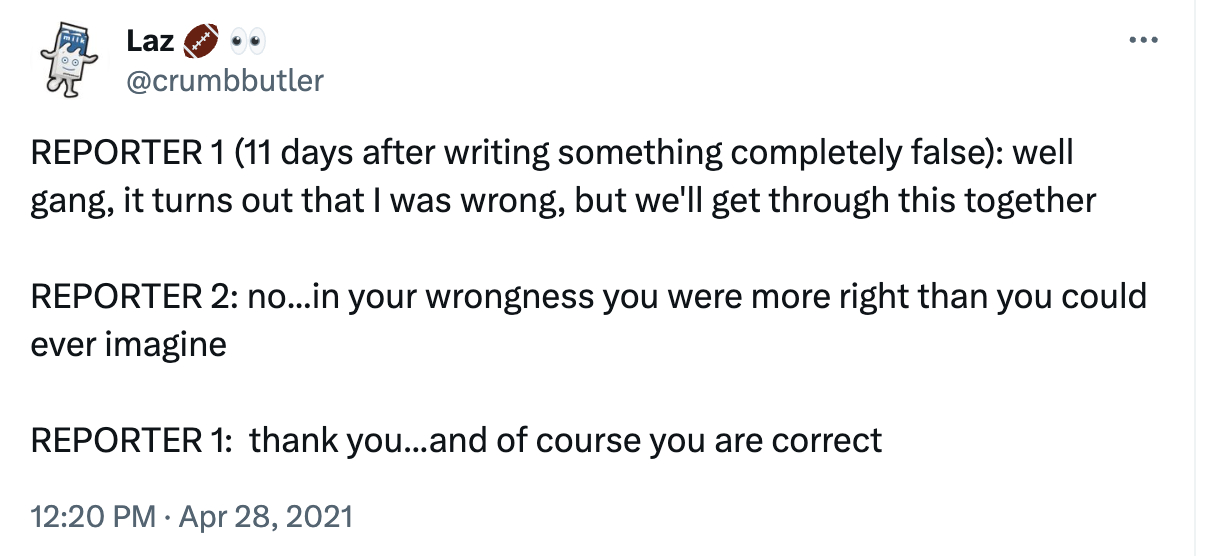Click the eyes emoji after the name
This screenshot has width=1206, height=556.
pos(245,41)
